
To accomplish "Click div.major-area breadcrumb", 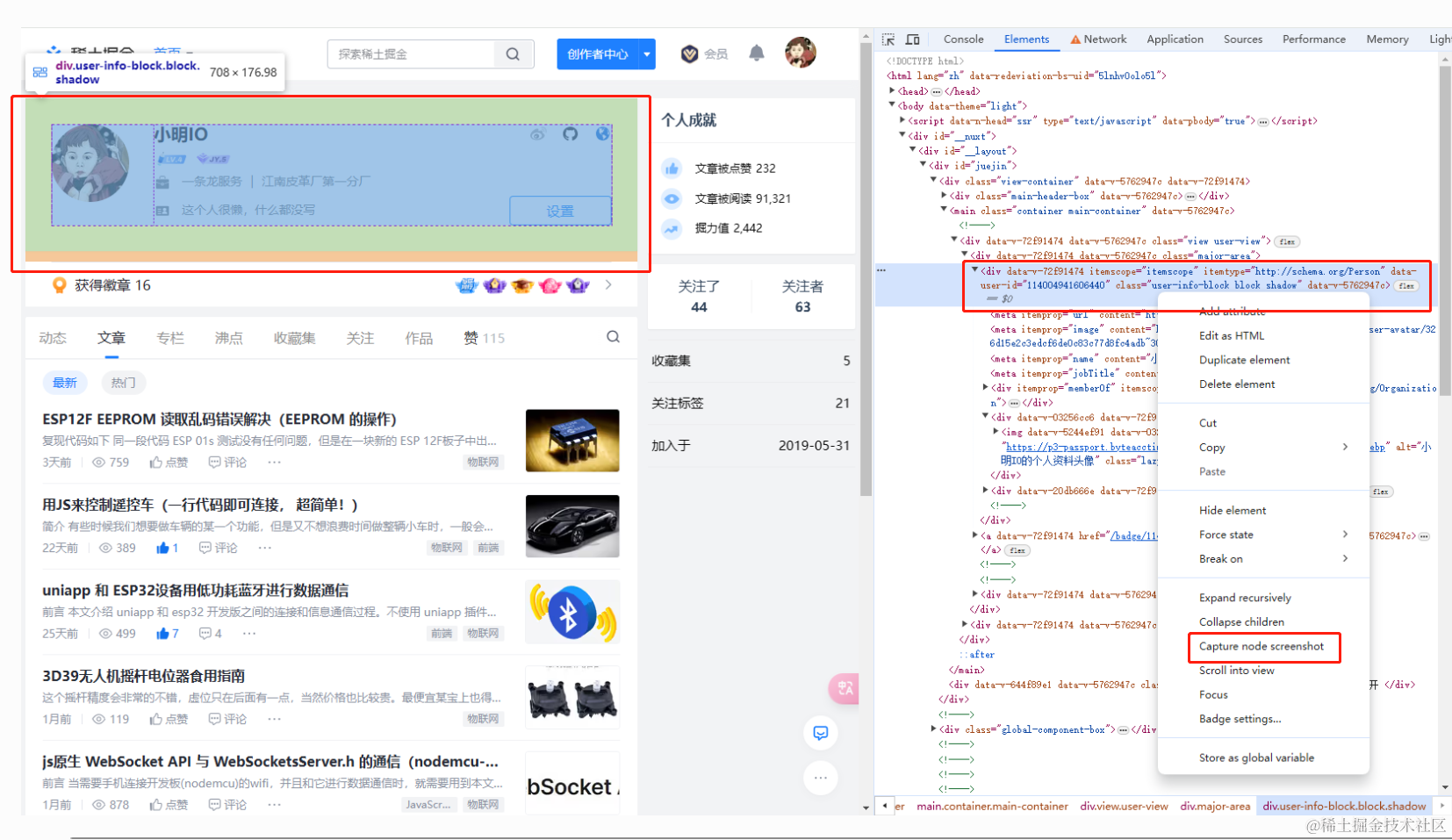I will 1215,806.
